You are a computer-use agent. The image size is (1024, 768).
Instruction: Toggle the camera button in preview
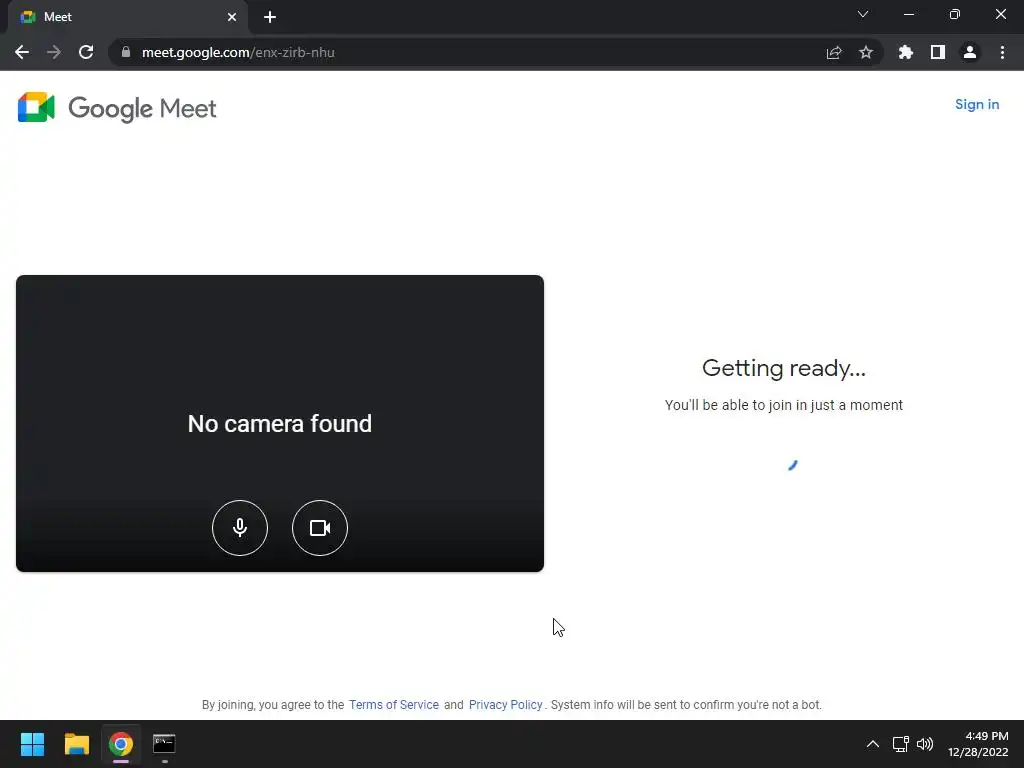(320, 528)
